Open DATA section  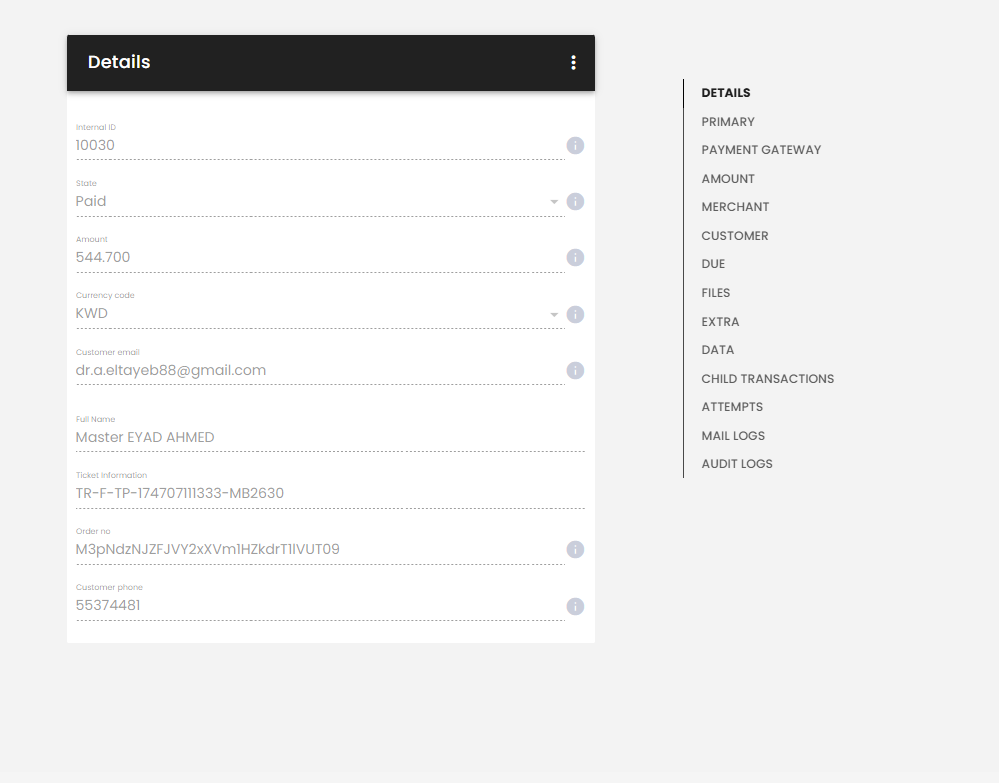click(717, 350)
